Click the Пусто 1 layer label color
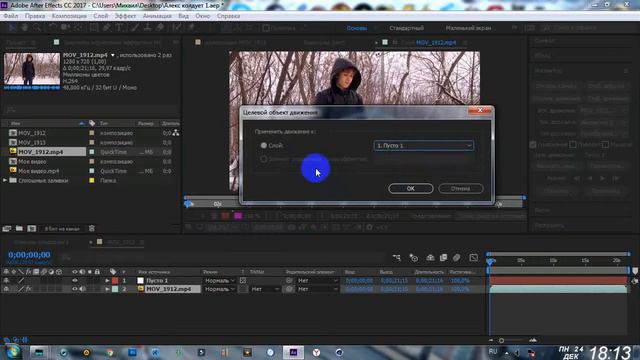The image size is (640, 360). tap(115, 280)
